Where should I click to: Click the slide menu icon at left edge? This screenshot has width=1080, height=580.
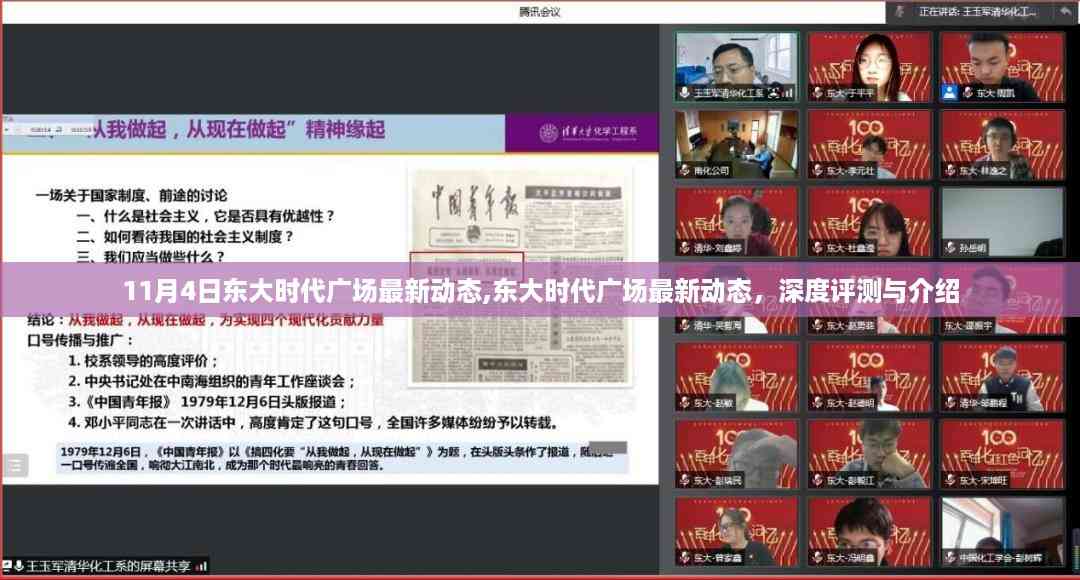click(14, 464)
